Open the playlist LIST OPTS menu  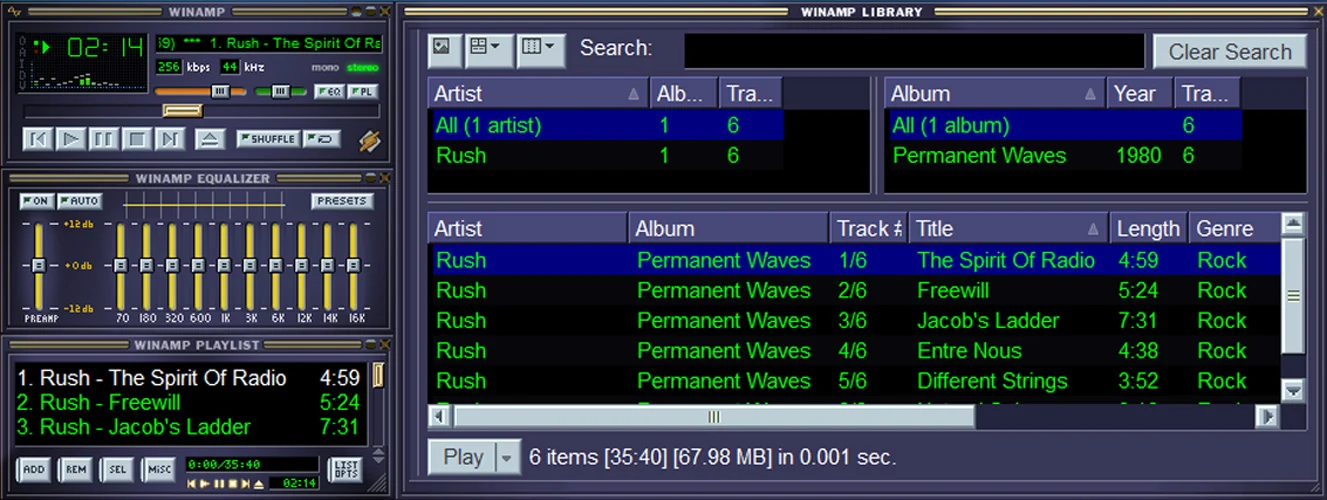345,469
